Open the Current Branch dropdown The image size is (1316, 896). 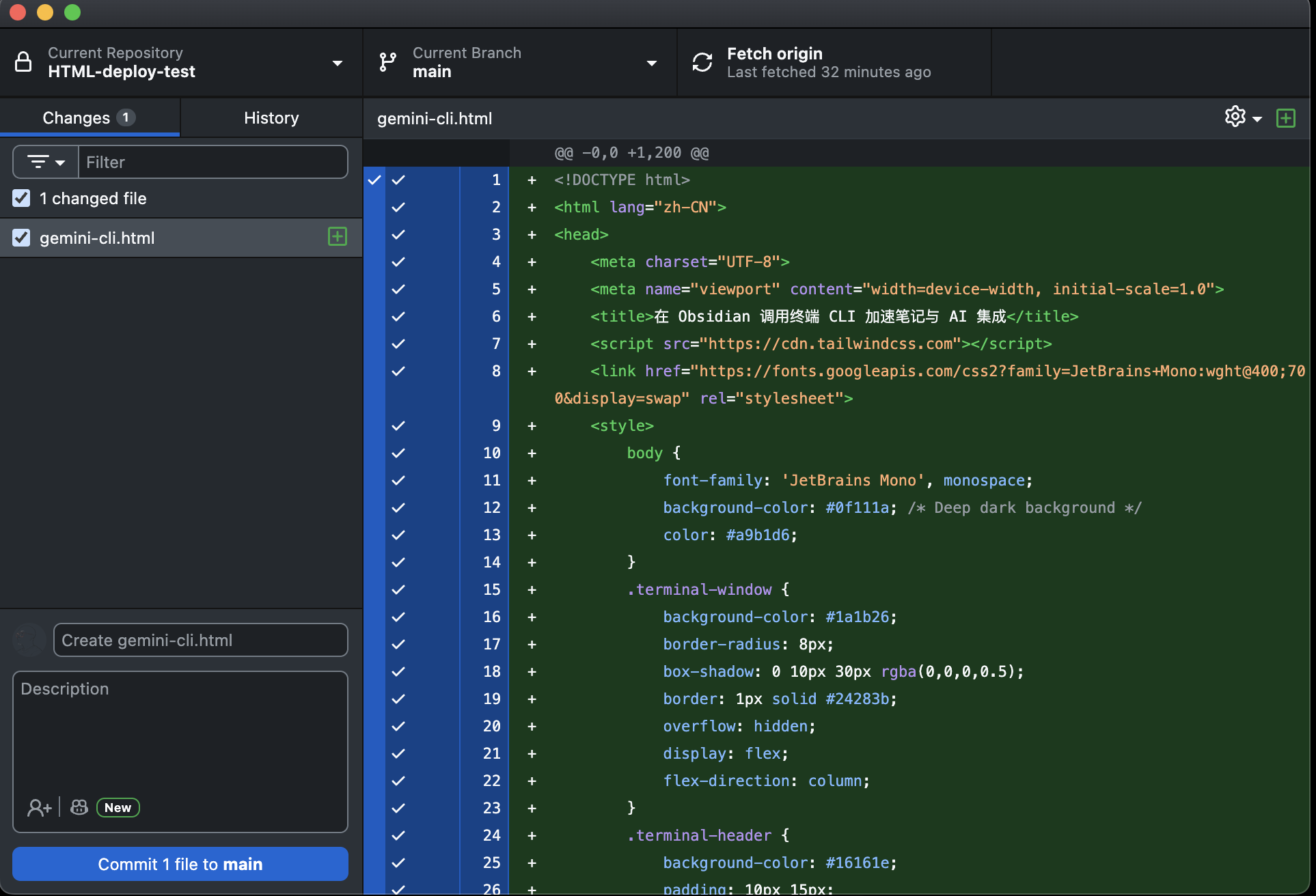(651, 63)
